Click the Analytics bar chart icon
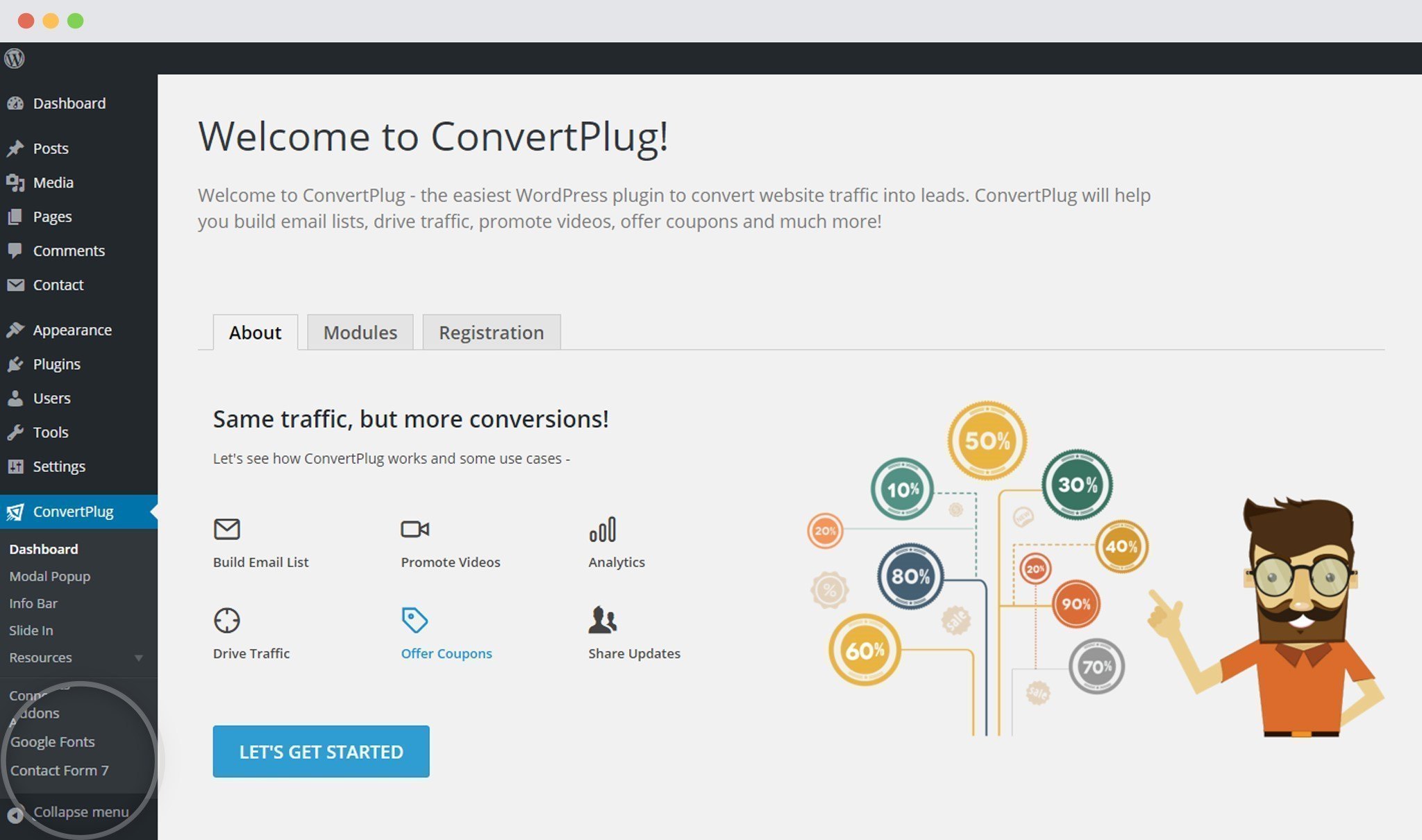This screenshot has width=1422, height=840. 602,529
